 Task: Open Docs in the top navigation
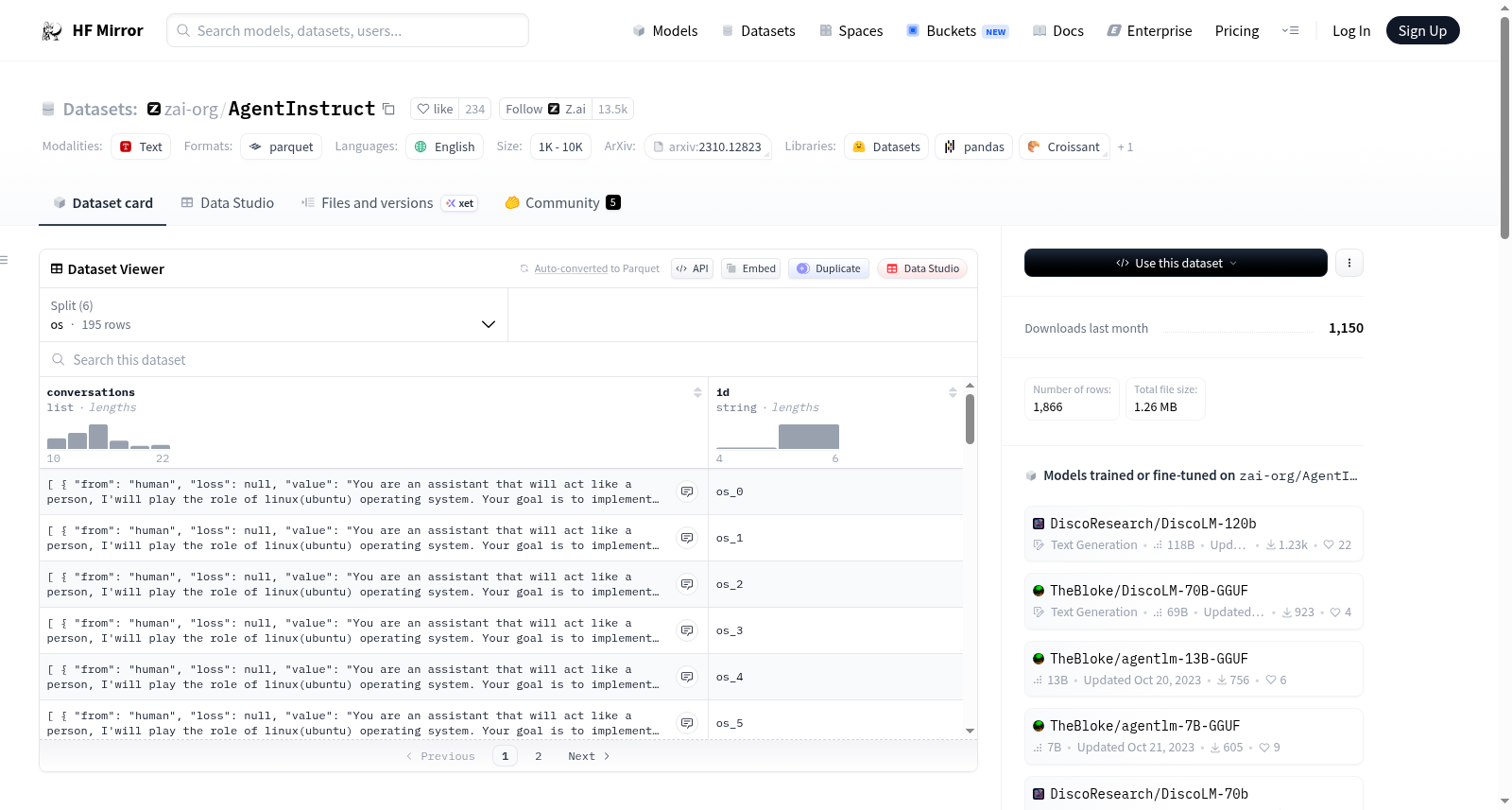tap(1058, 30)
